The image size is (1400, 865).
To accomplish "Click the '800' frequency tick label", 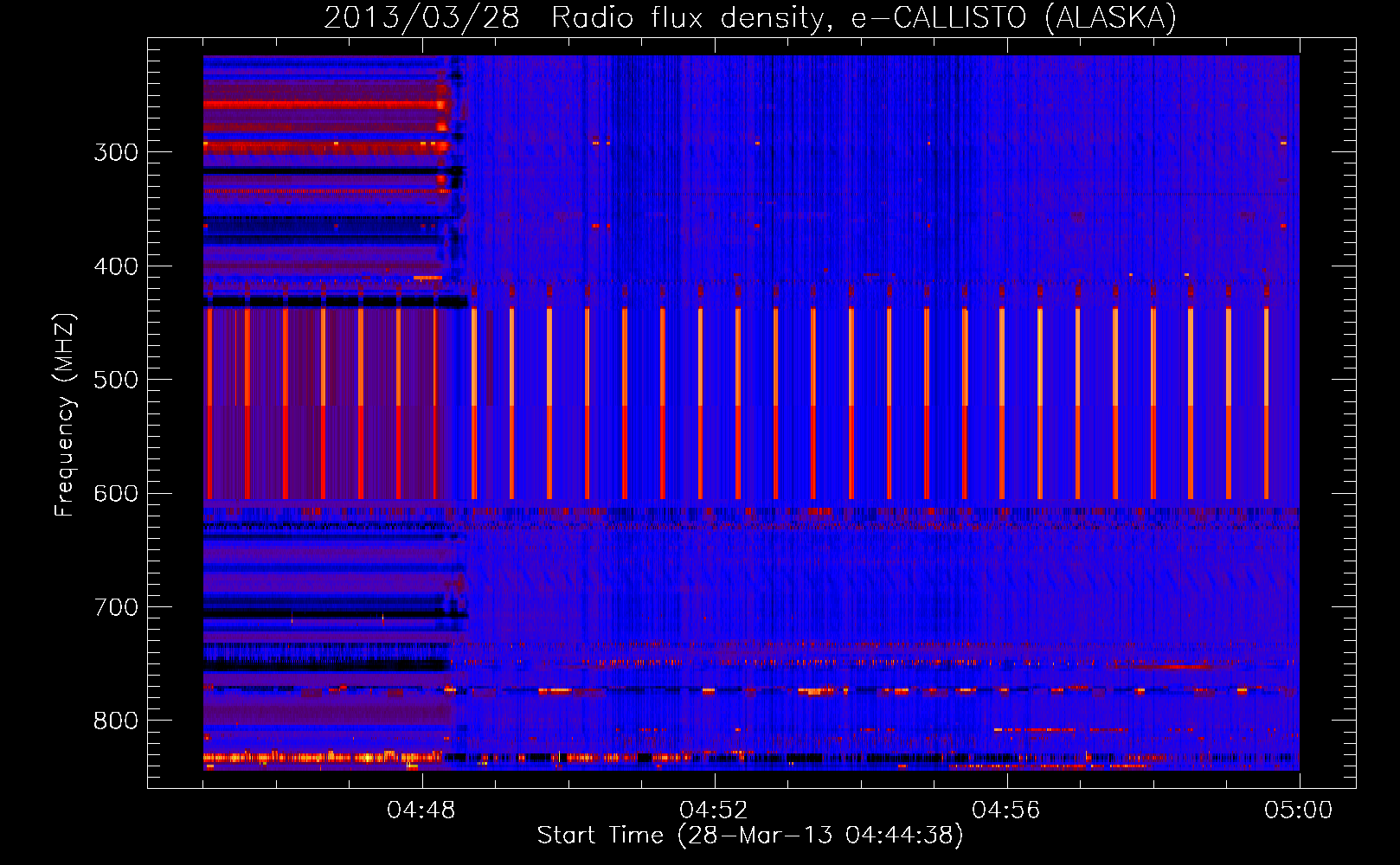I will [116, 721].
